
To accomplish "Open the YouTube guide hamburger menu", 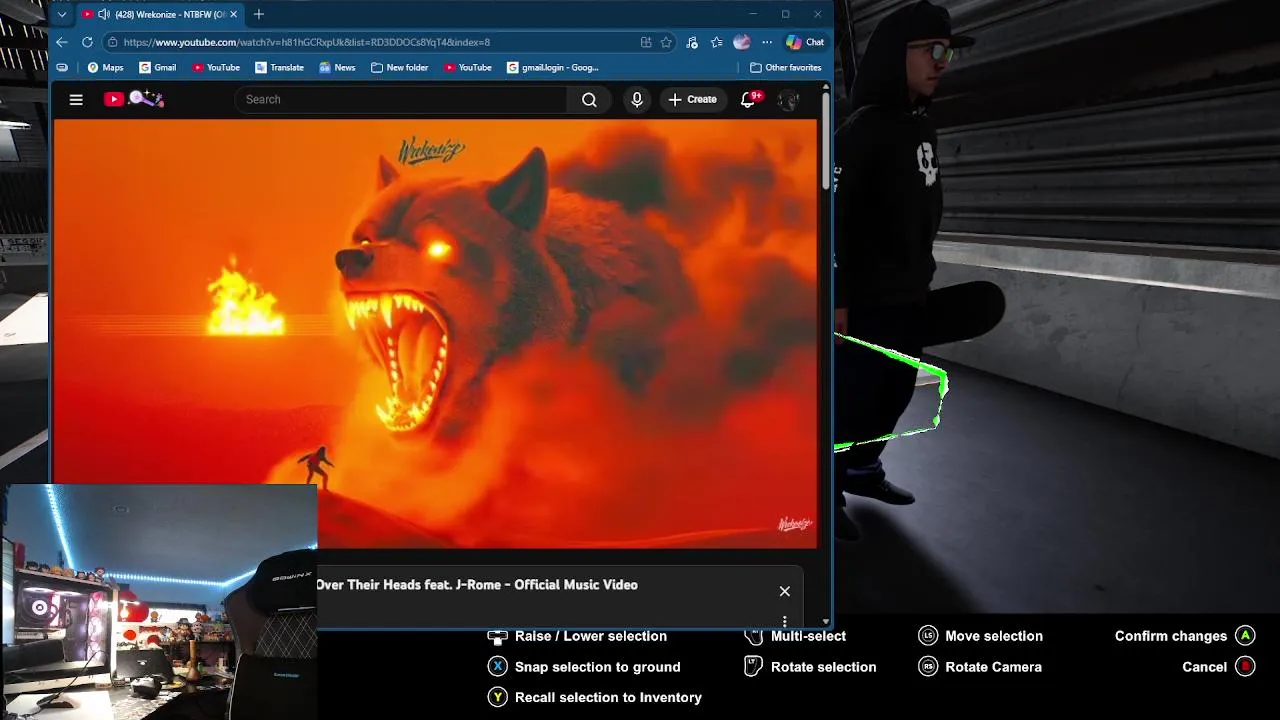I will pos(76,99).
